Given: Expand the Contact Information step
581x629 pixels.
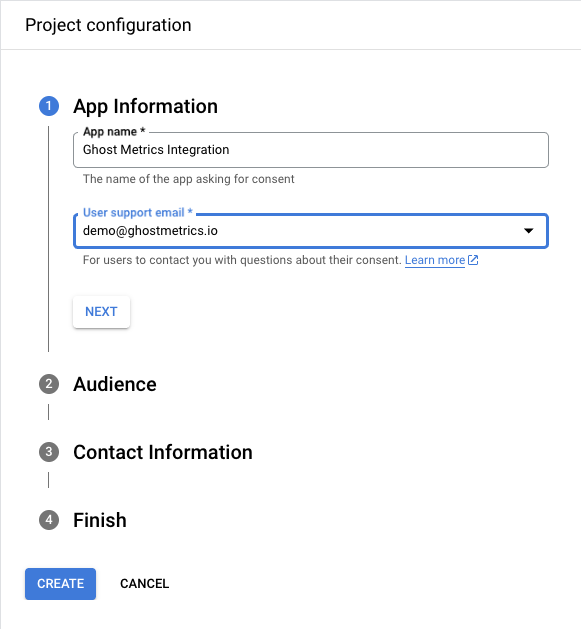Looking at the screenshot, I should [x=163, y=452].
